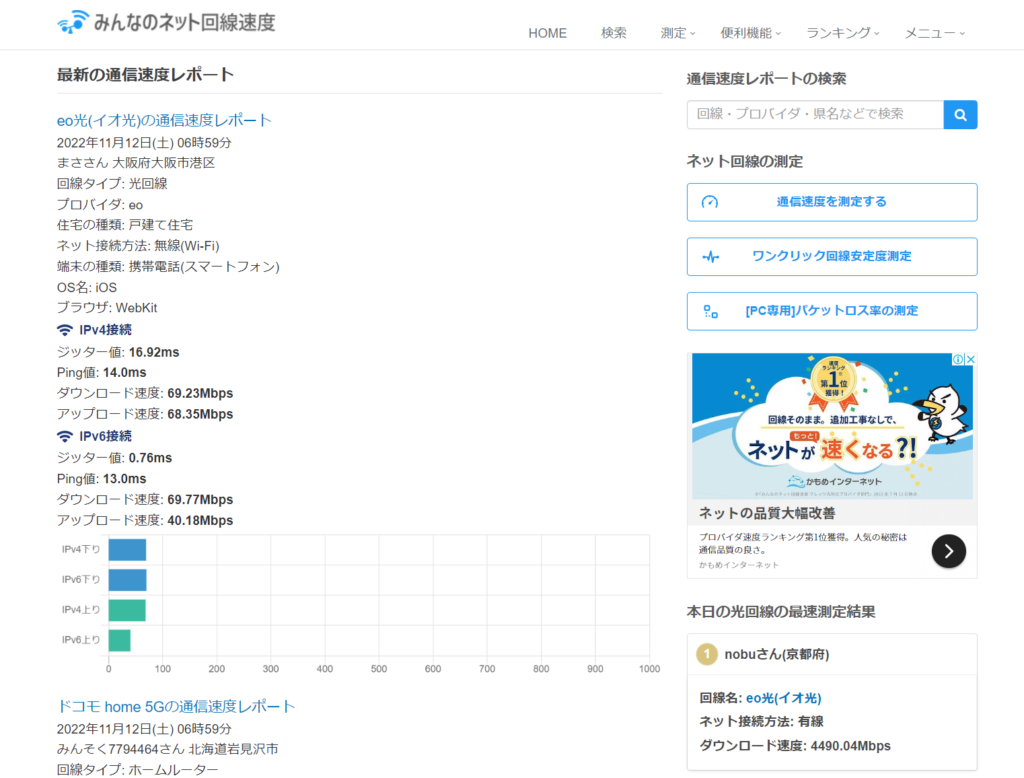Click the 端末の種類: 携帯電話(スマートフォン) text

tap(168, 267)
